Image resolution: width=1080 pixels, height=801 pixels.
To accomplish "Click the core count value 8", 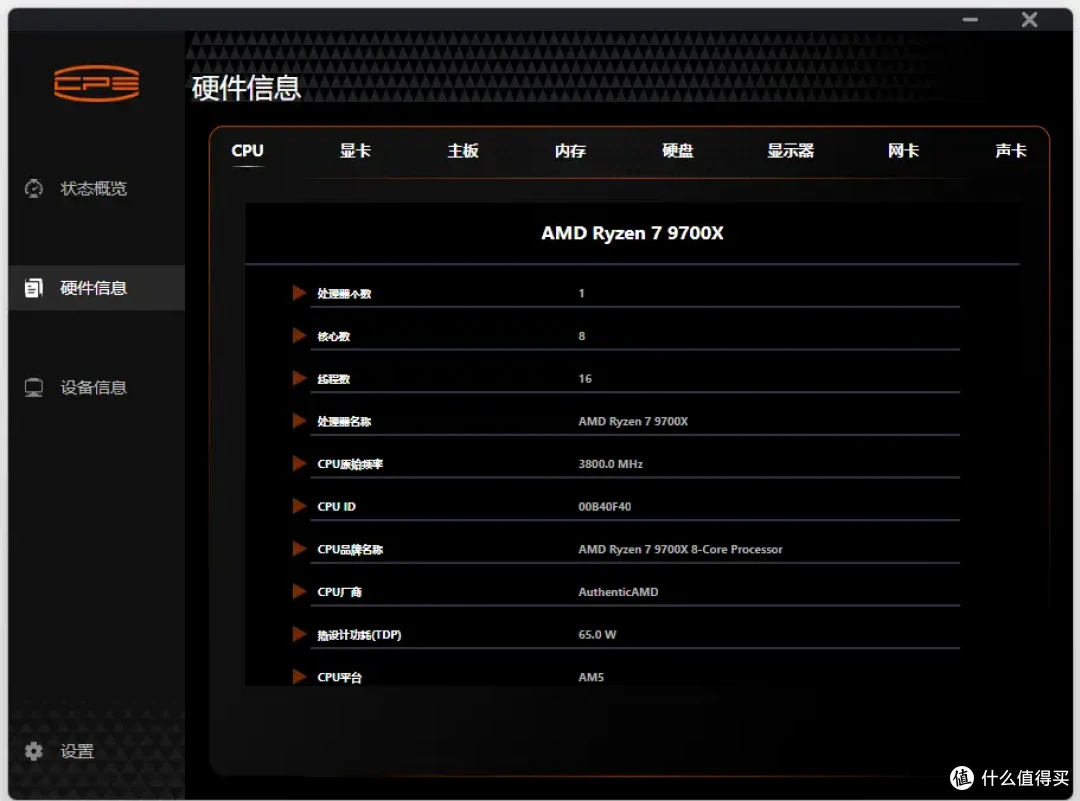I will [581, 335].
